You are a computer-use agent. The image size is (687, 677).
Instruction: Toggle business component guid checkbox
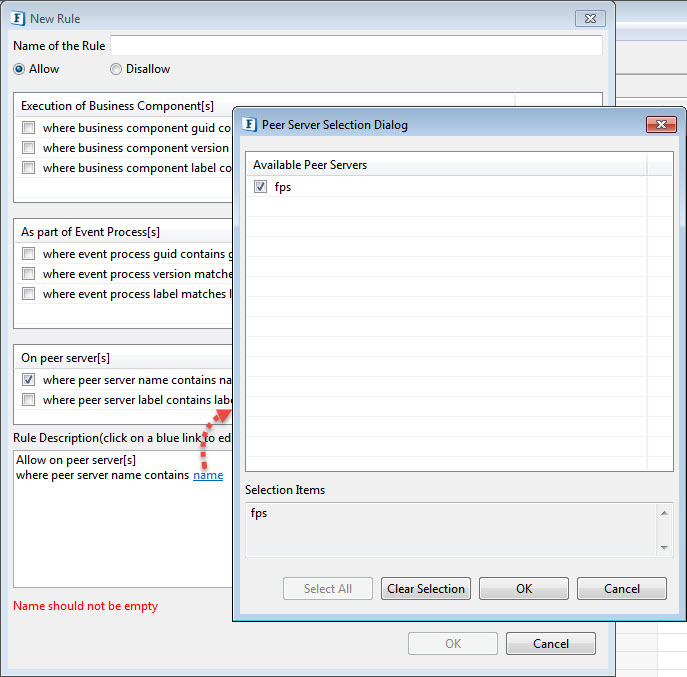coord(29,128)
